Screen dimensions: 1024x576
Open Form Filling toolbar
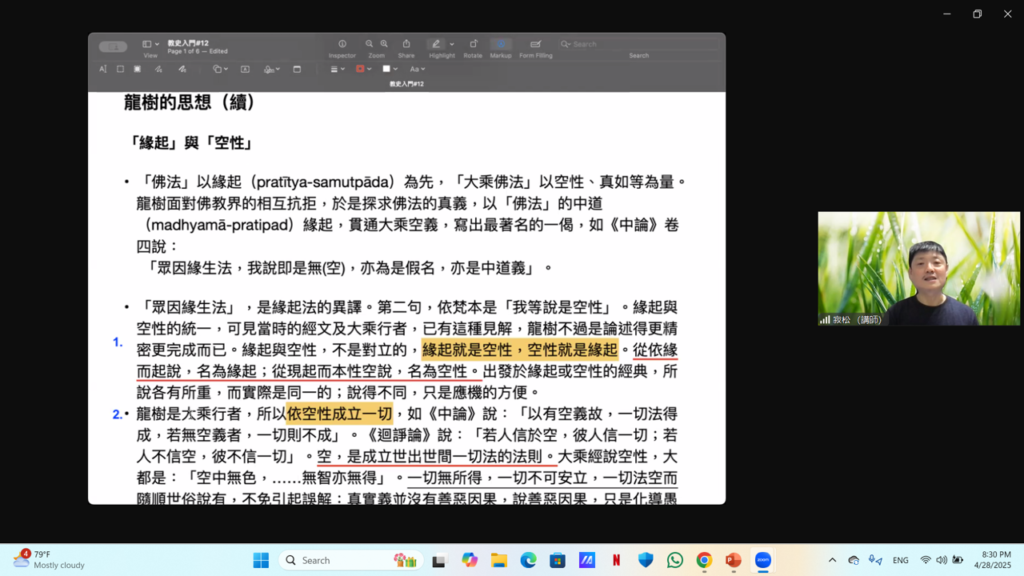(x=536, y=45)
